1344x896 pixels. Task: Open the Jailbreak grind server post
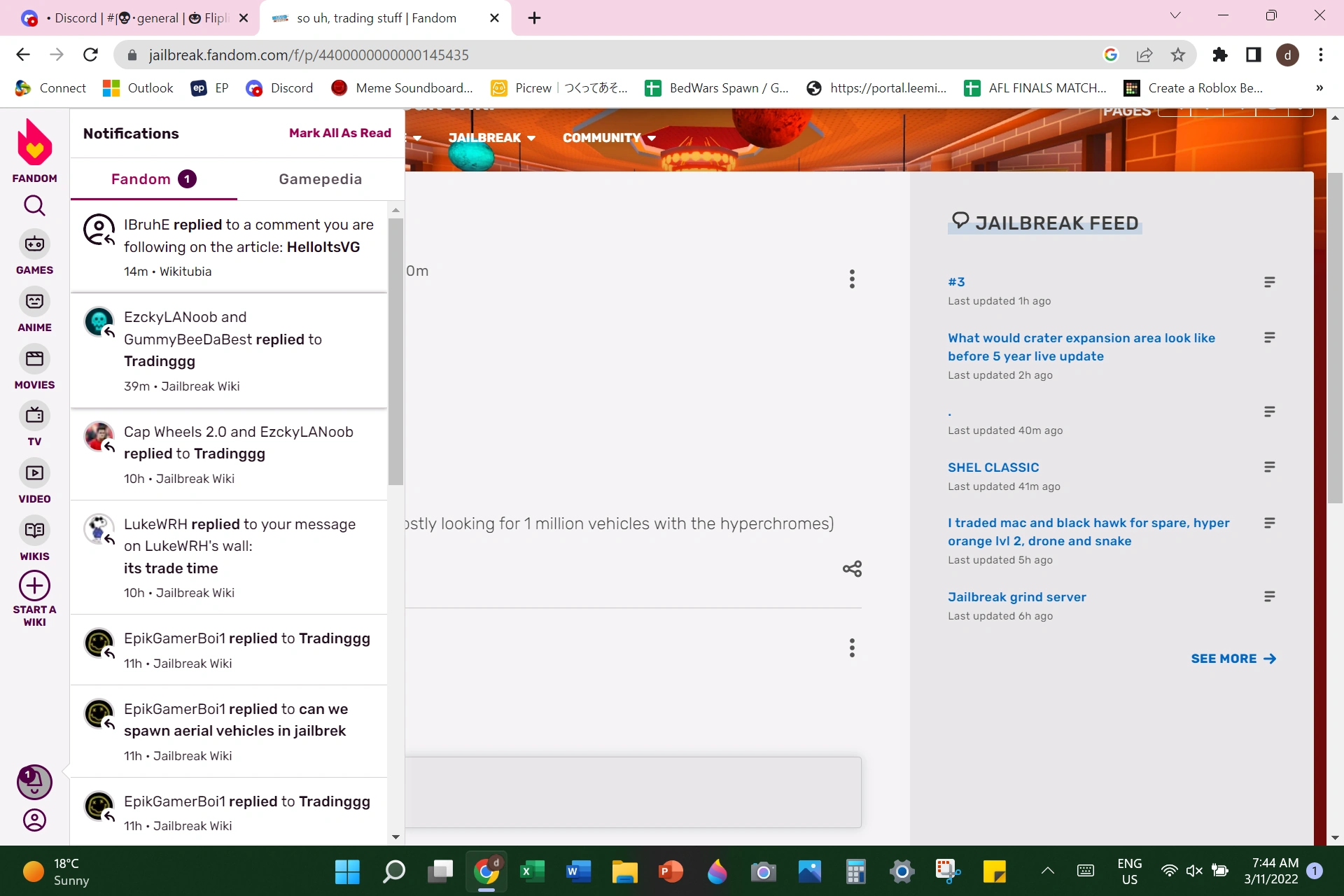1016,596
